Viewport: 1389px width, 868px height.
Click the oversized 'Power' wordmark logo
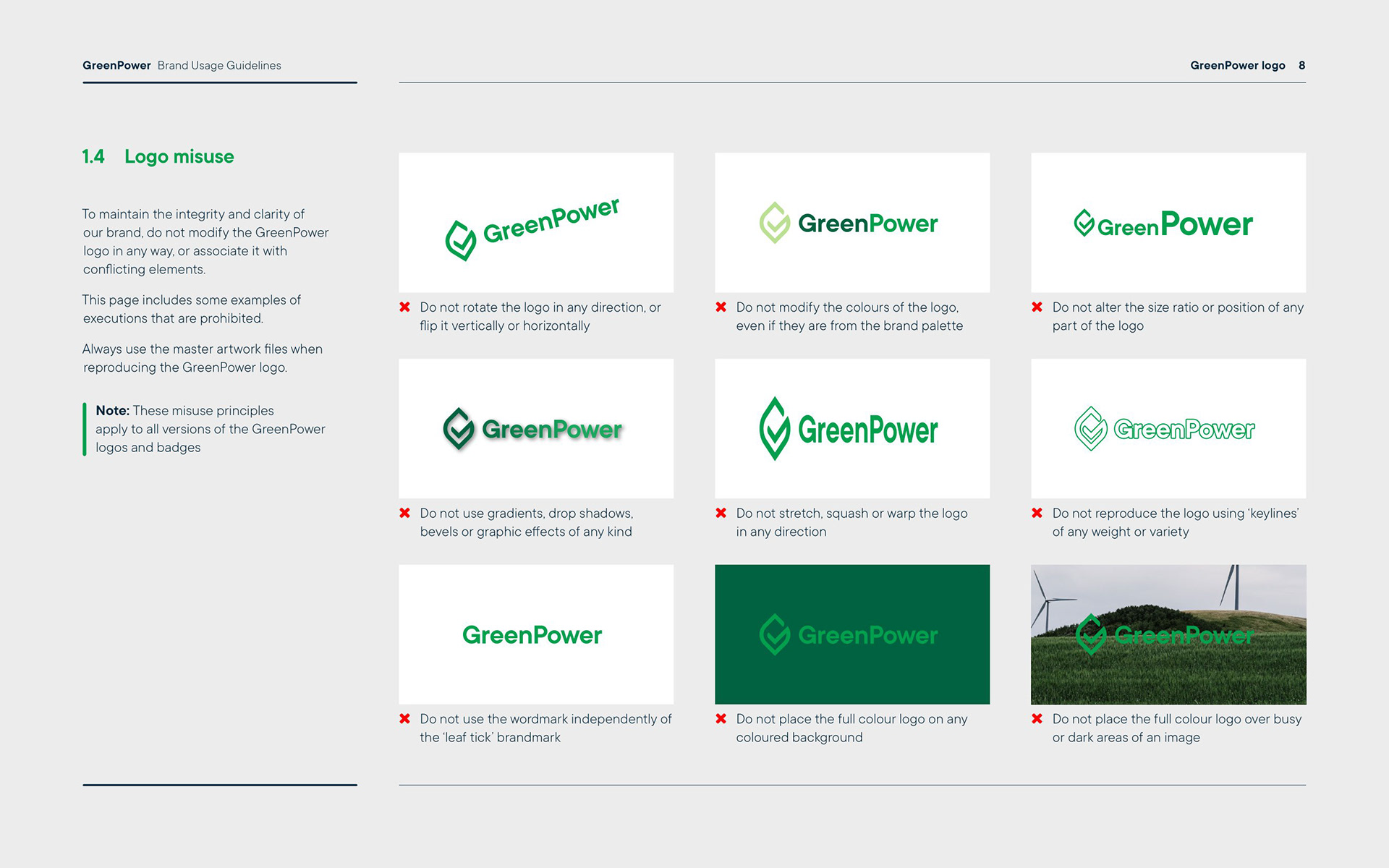pyautogui.click(x=1205, y=224)
